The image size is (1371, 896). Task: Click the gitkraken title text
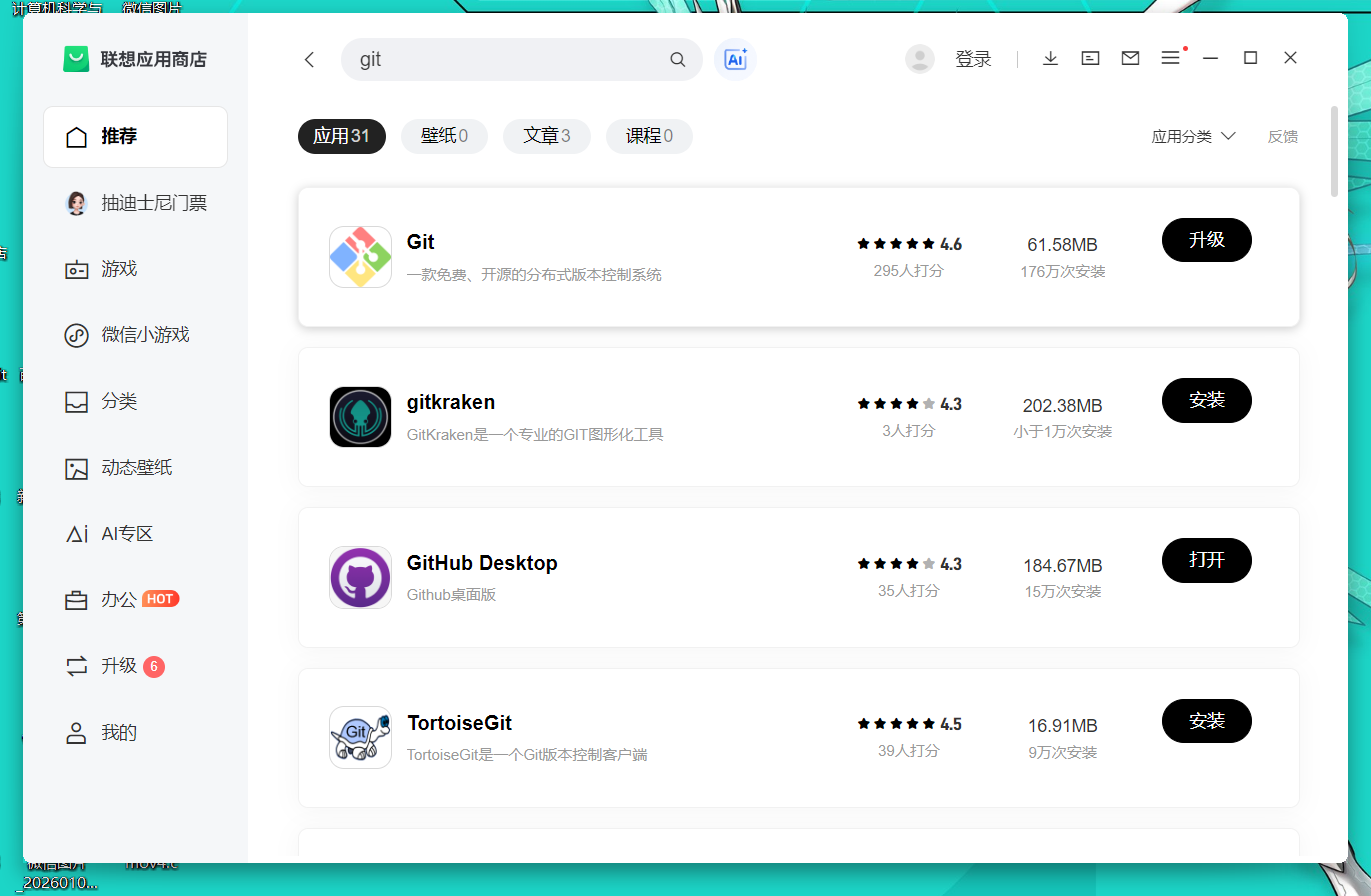point(451,402)
